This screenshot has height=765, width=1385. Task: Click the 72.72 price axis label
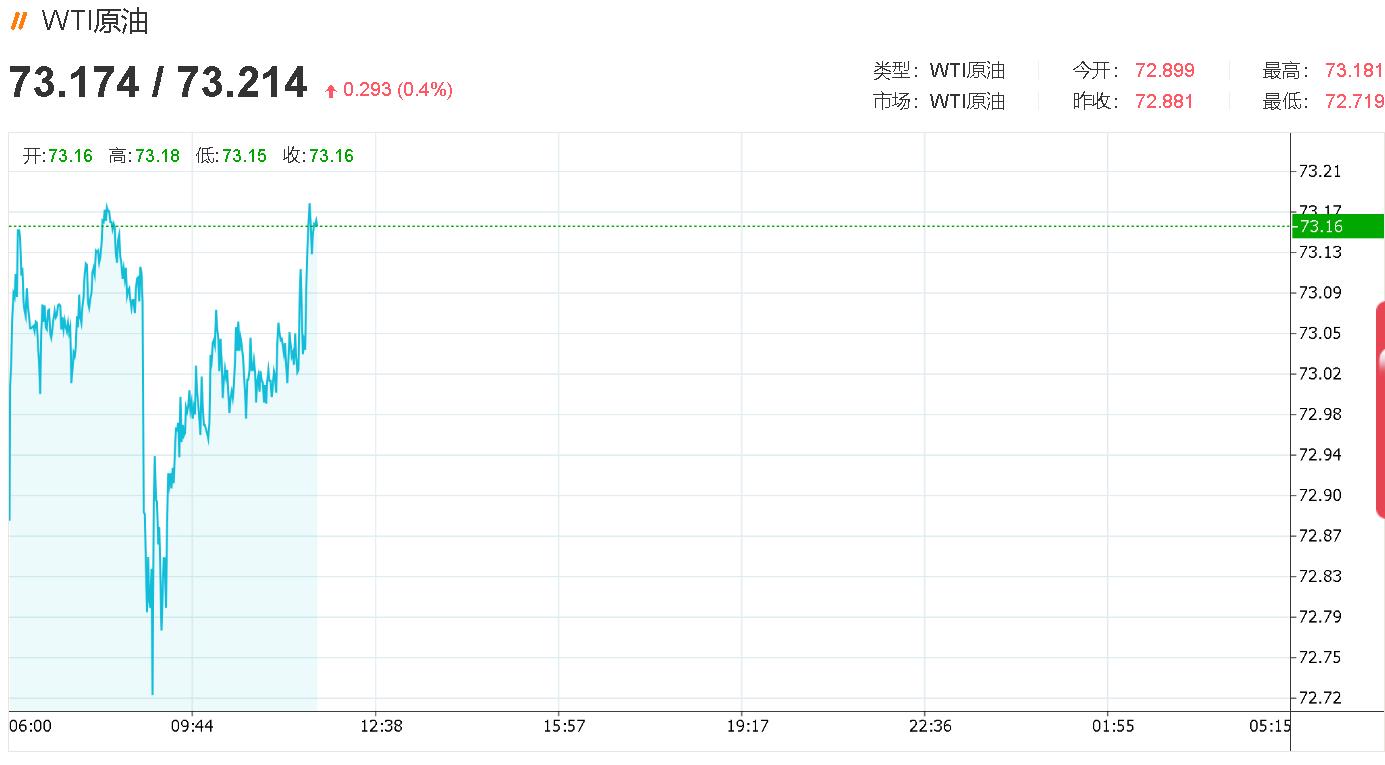(1319, 697)
